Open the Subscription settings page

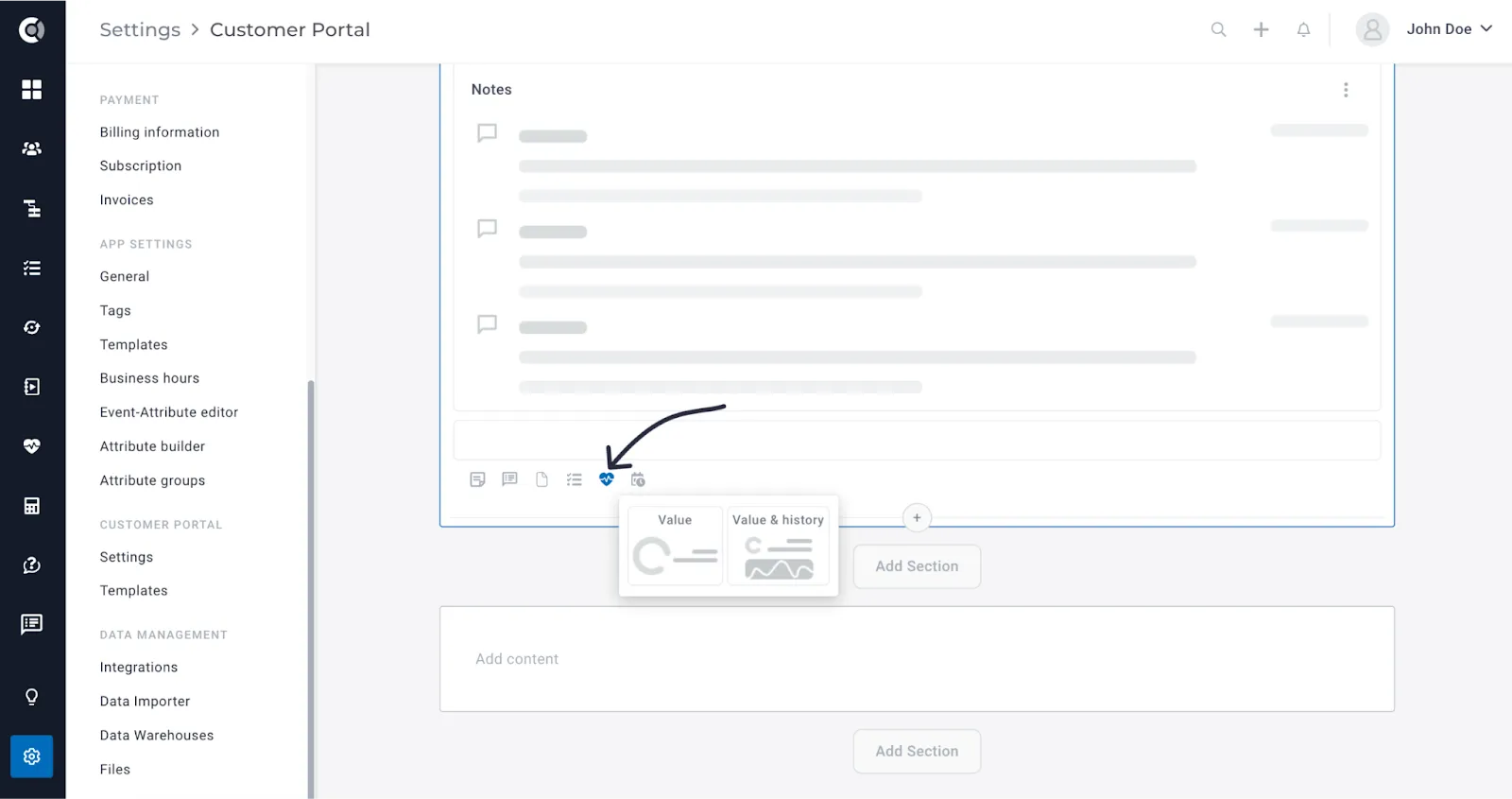pos(141,165)
